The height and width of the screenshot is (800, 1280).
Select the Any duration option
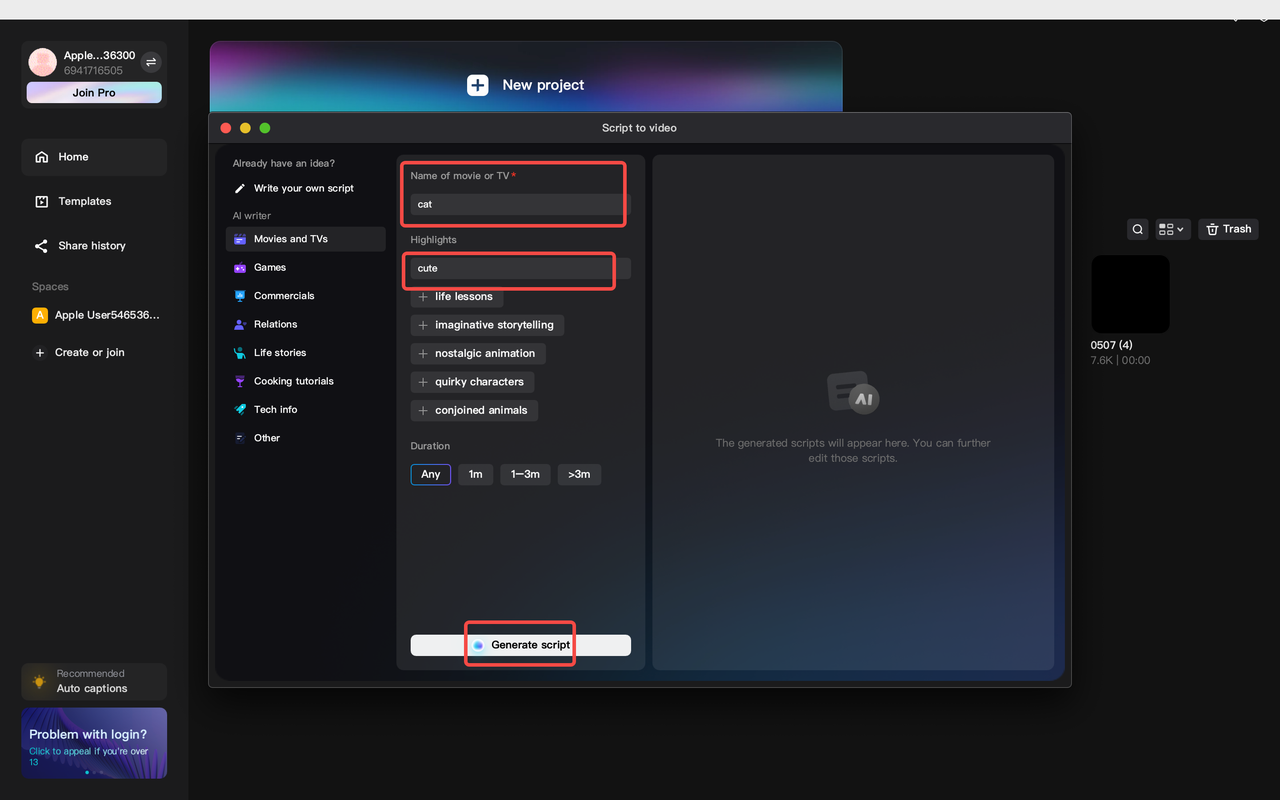(x=430, y=474)
